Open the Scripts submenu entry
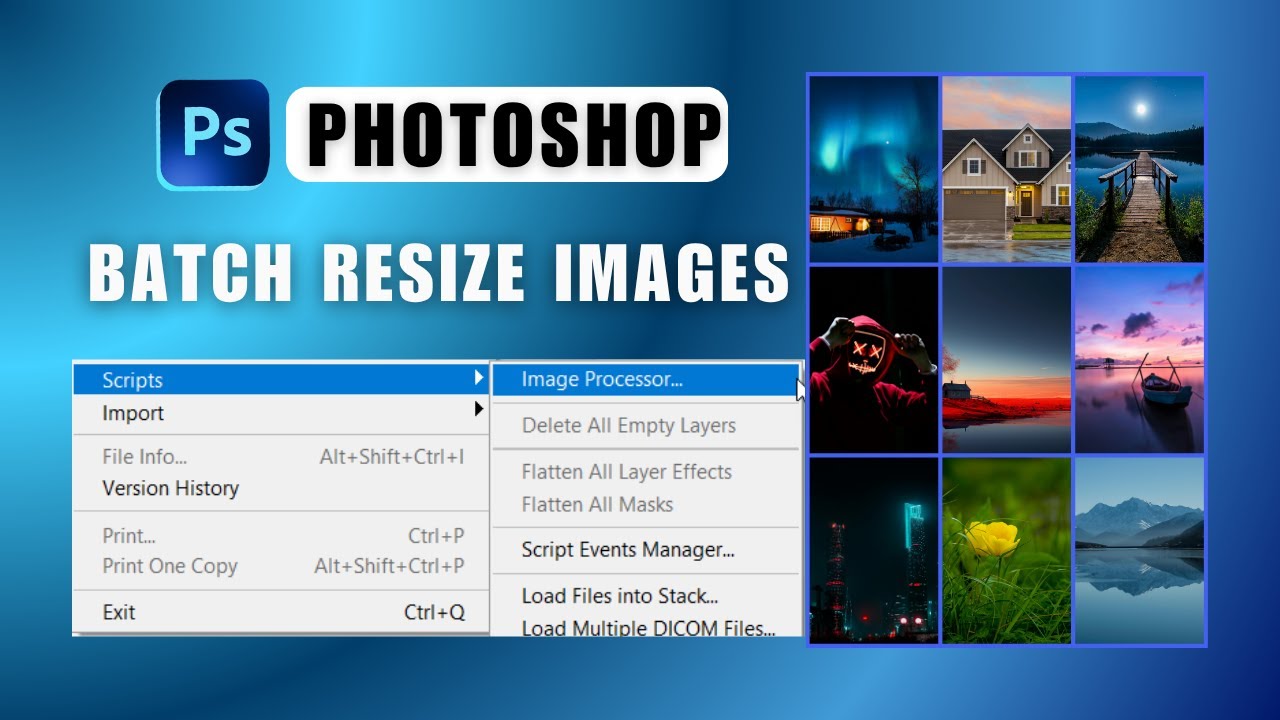The image size is (1280, 720). (281, 380)
